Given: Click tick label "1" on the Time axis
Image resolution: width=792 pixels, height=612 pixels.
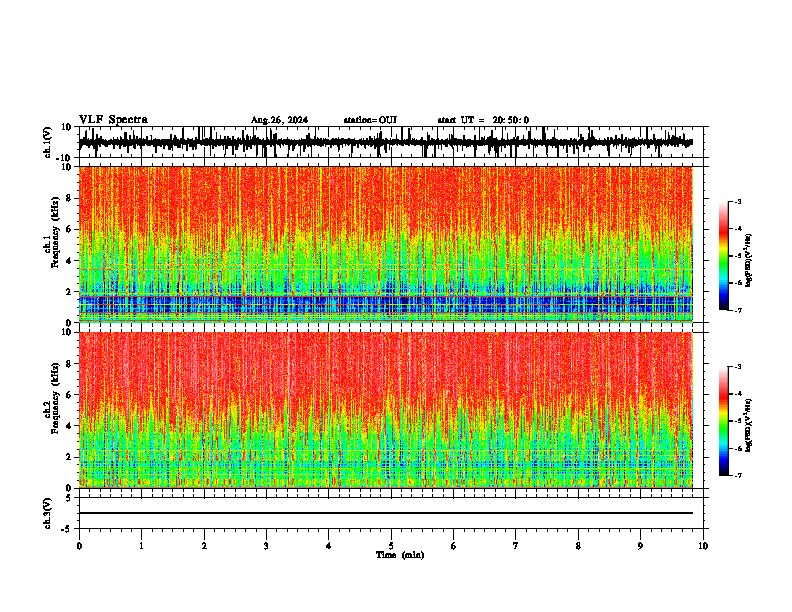Looking at the screenshot, I should (141, 546).
